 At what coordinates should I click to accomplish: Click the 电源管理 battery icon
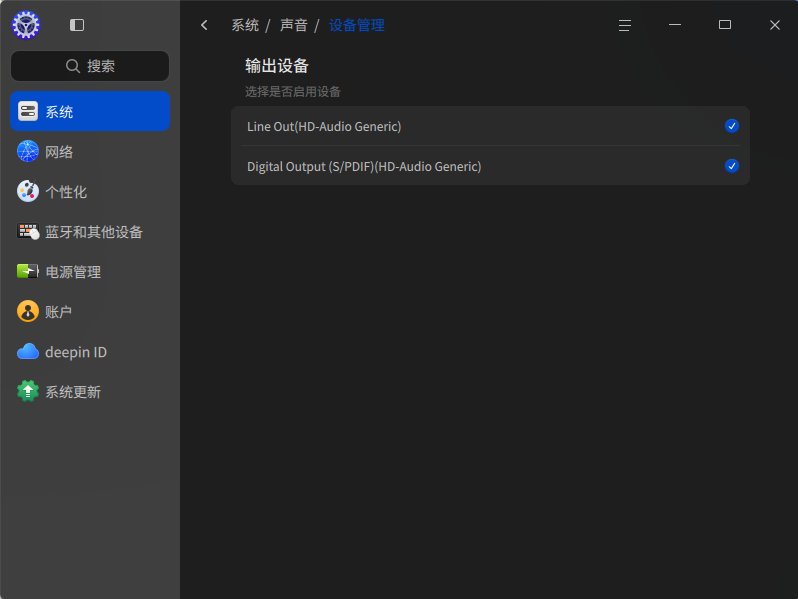(28, 271)
